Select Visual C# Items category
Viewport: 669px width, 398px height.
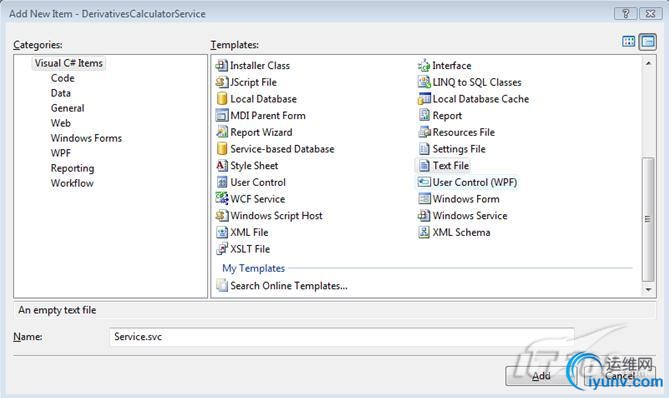[69, 63]
